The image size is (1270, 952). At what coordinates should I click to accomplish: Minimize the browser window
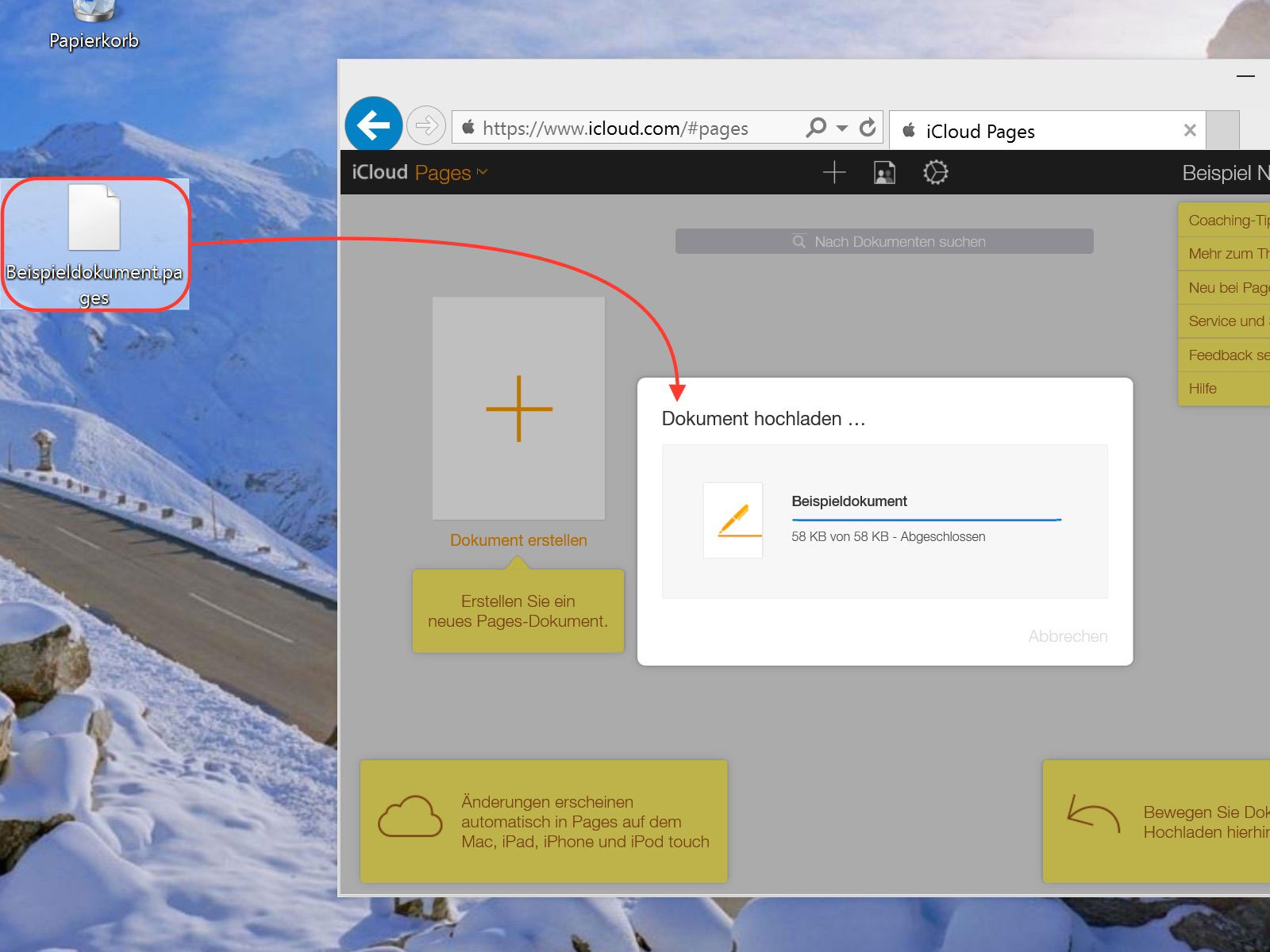pos(1245,76)
